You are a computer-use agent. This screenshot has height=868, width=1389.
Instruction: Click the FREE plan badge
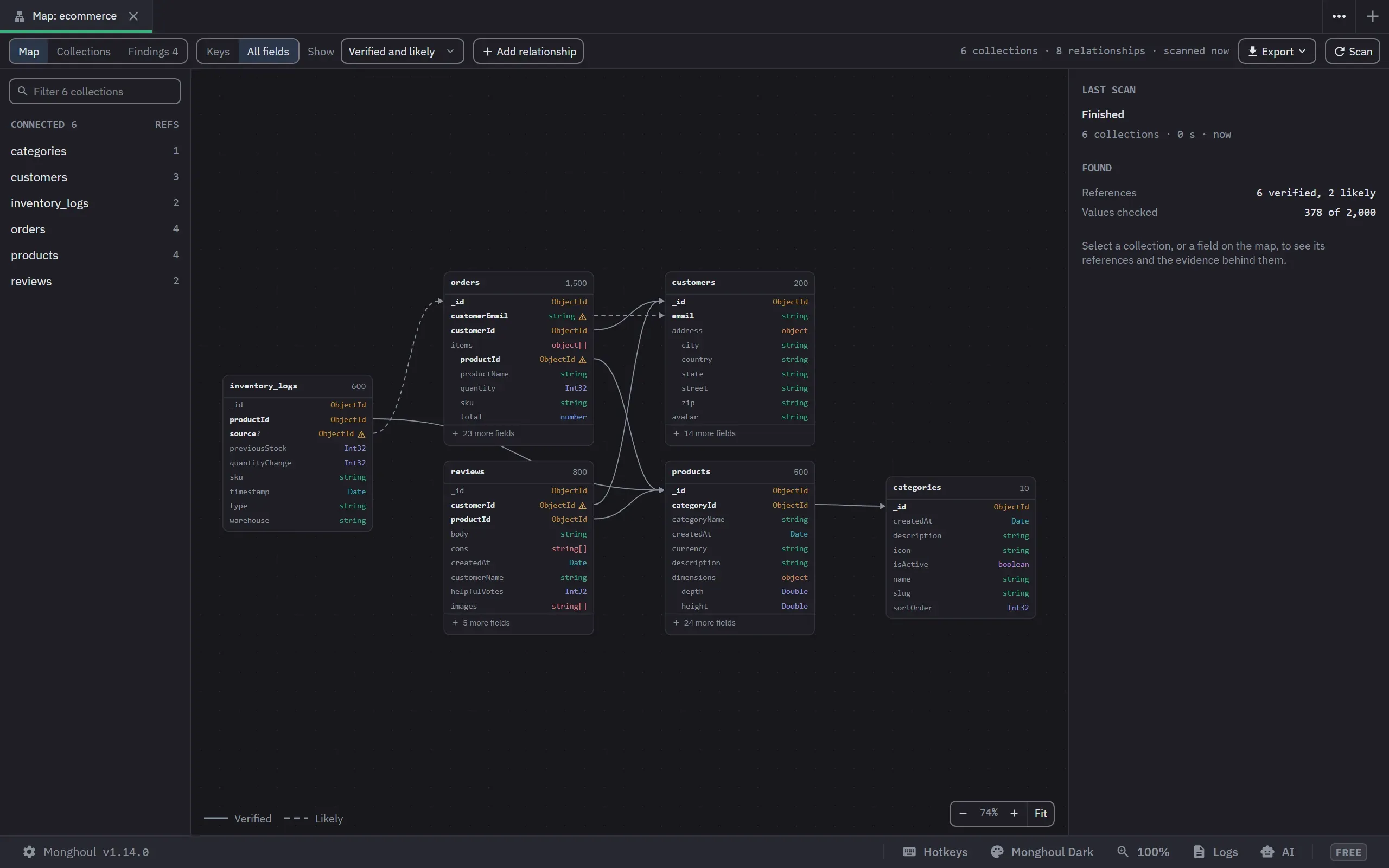click(1348, 852)
